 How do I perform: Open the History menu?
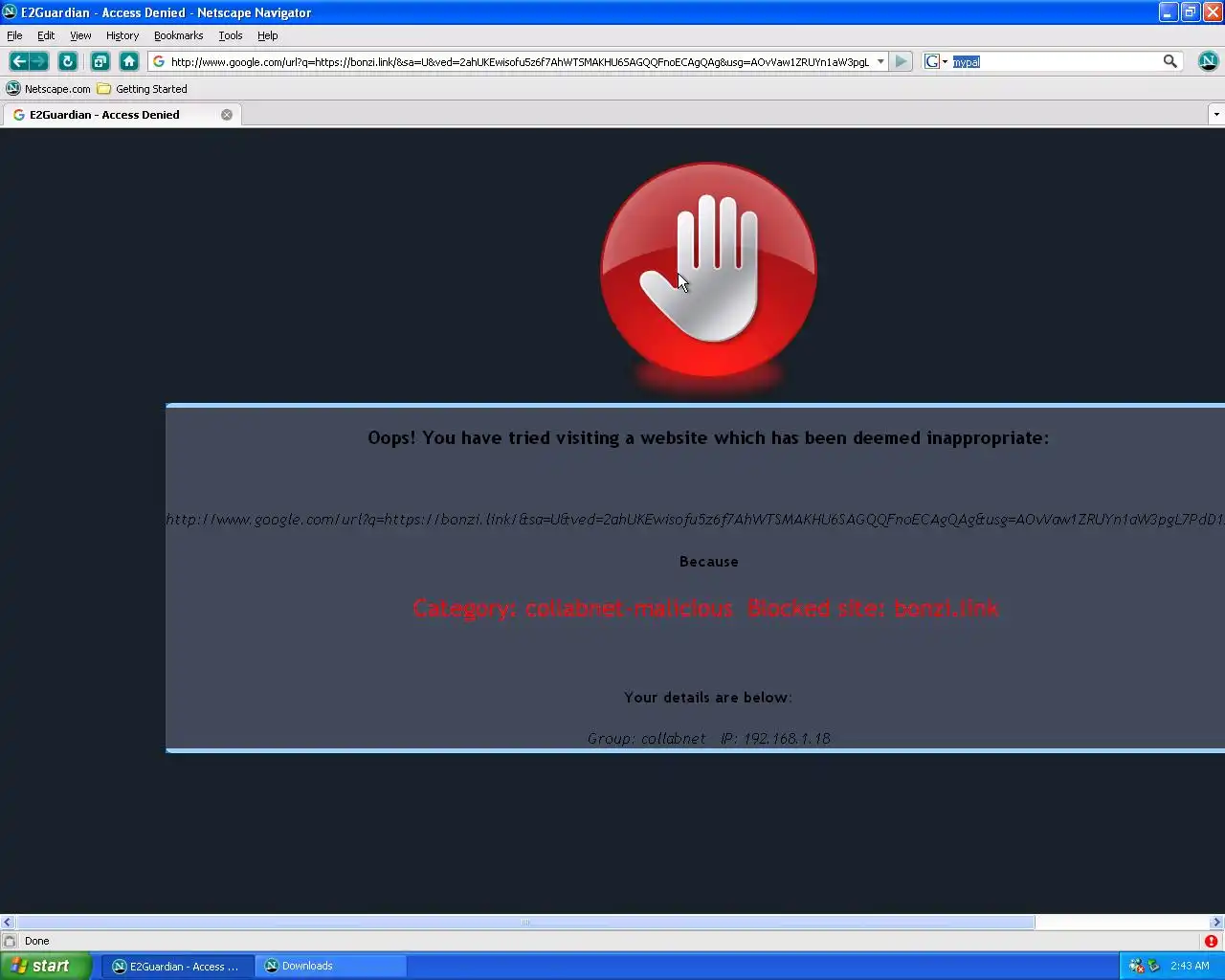[x=122, y=35]
